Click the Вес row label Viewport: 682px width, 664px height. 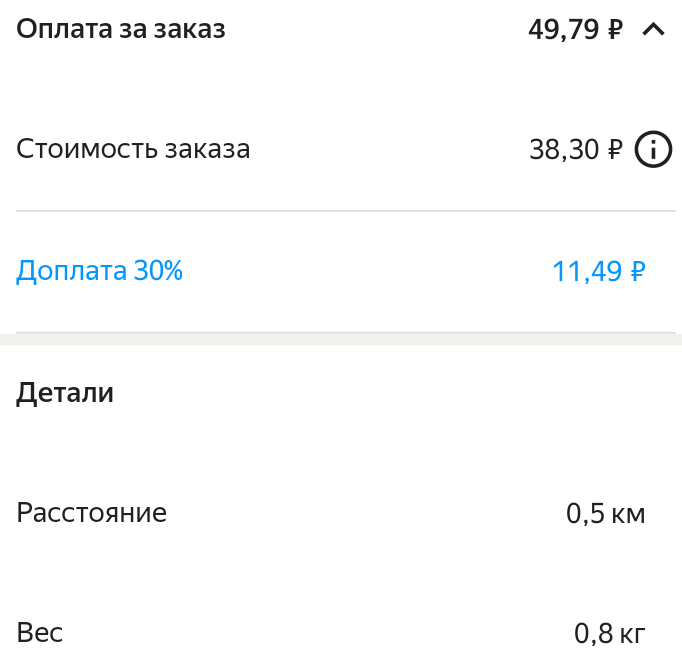[40, 633]
